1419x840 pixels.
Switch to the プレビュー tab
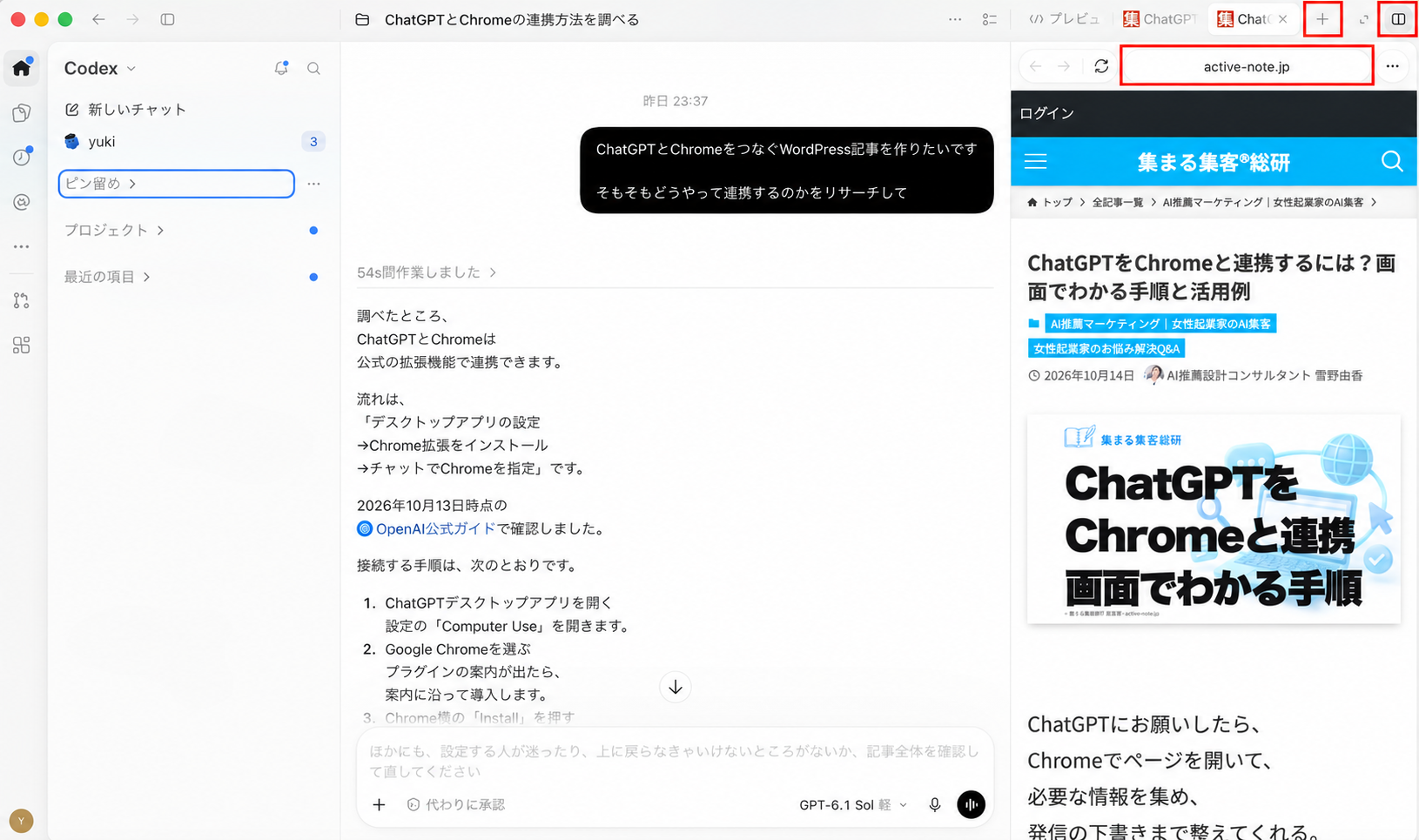pos(1065,19)
